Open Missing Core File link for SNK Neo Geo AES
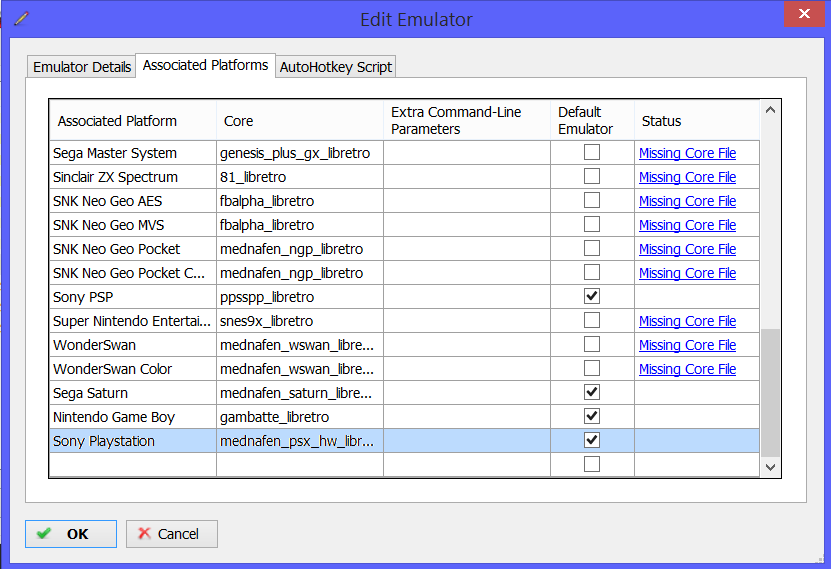This screenshot has height=569, width=831. (687, 201)
